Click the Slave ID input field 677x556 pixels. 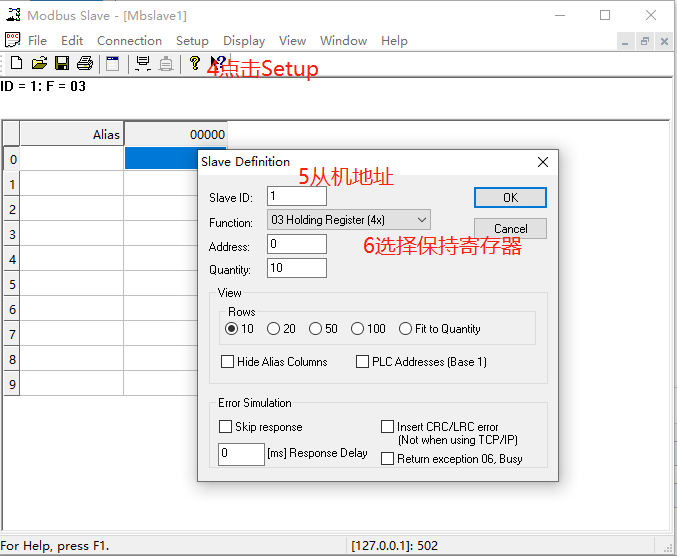[297, 196]
